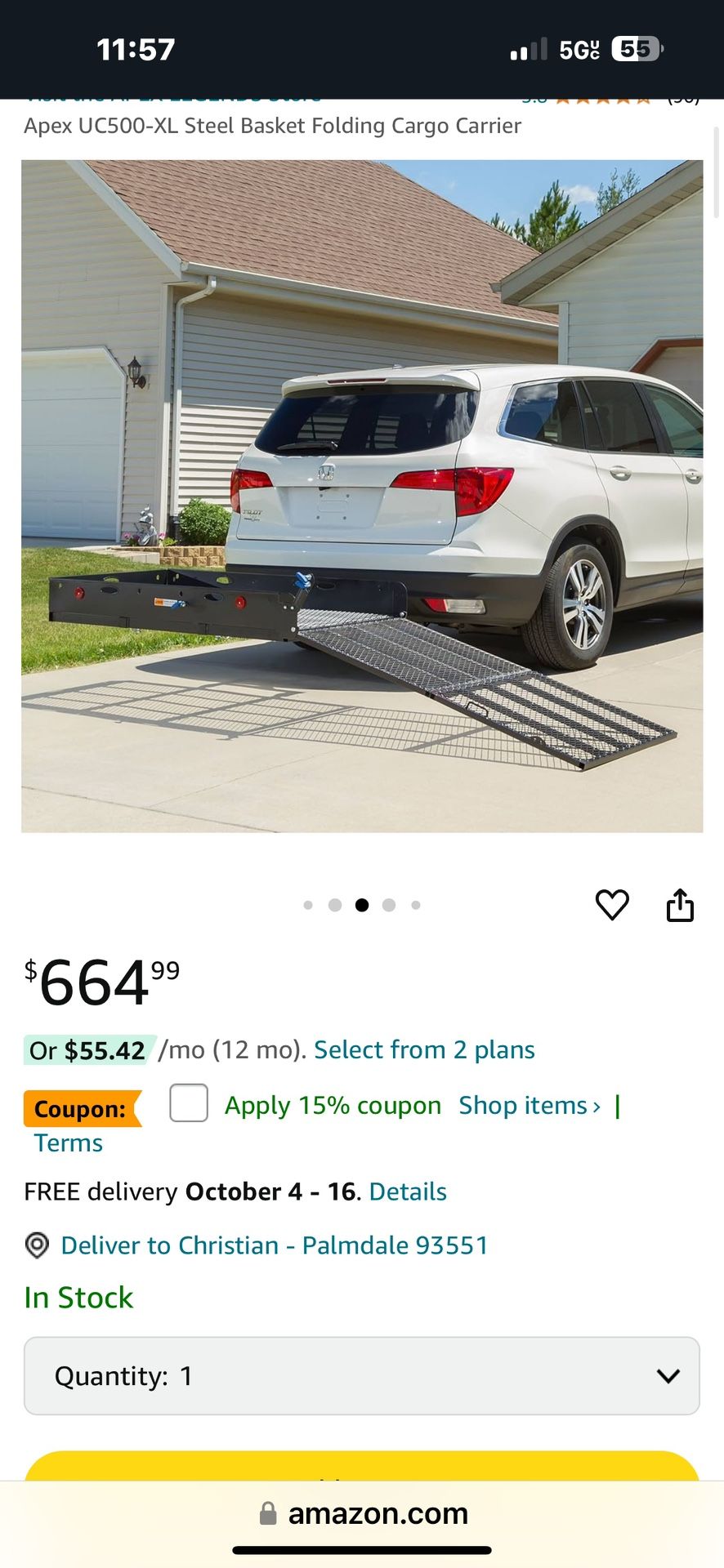
Task: Tap the orange Coupon badge
Action: [x=83, y=1109]
